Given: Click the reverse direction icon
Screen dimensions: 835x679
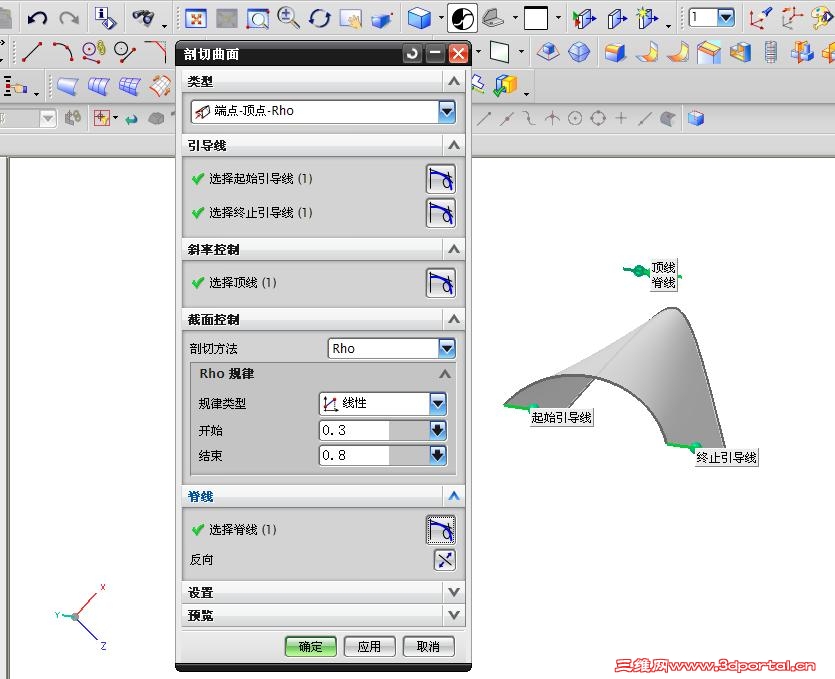Looking at the screenshot, I should click(445, 560).
